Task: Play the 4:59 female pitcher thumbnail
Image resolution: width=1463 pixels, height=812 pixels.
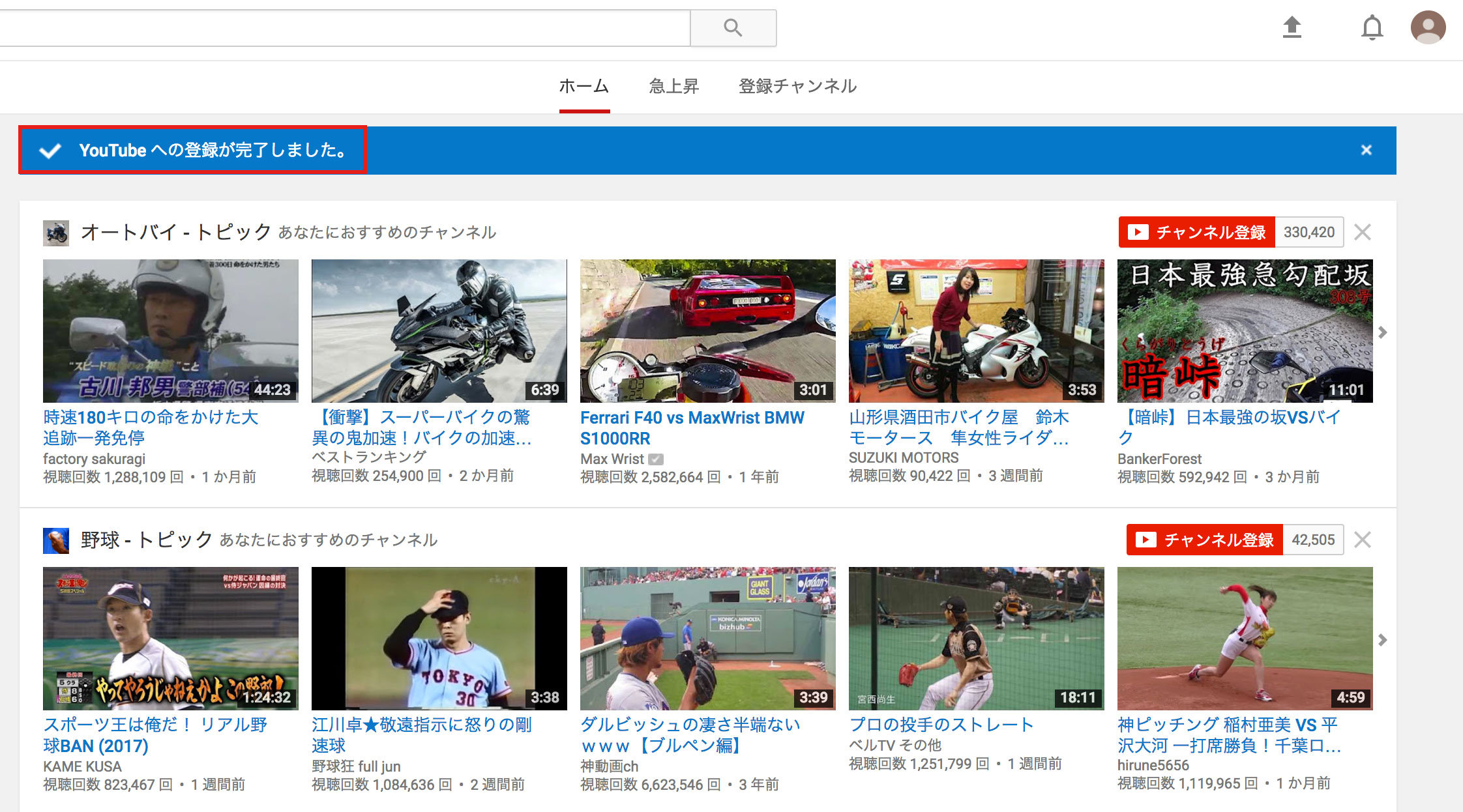Action: pos(1245,639)
